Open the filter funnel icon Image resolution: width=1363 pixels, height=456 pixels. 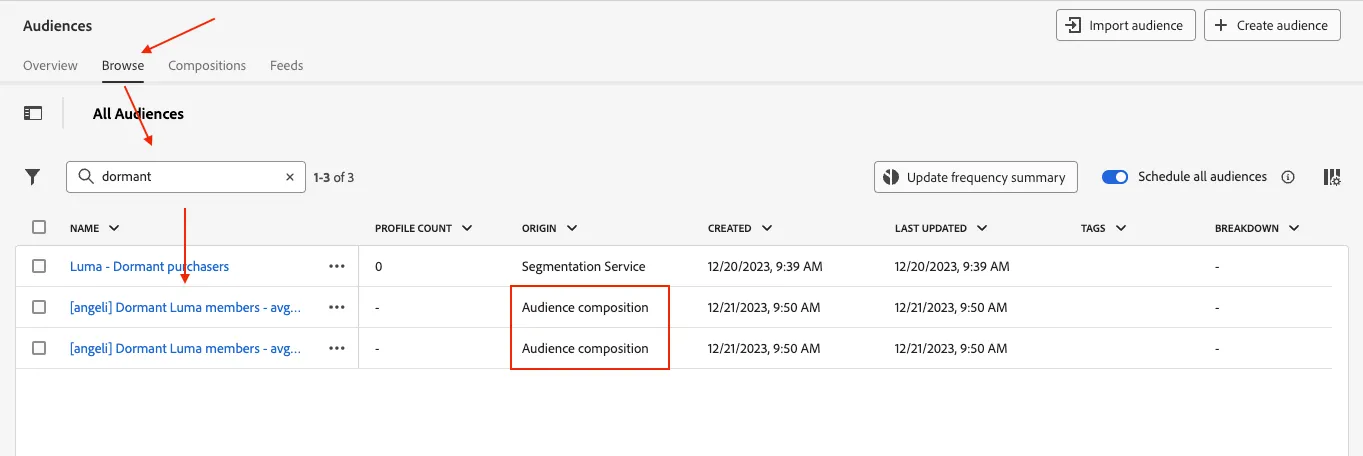click(33, 177)
